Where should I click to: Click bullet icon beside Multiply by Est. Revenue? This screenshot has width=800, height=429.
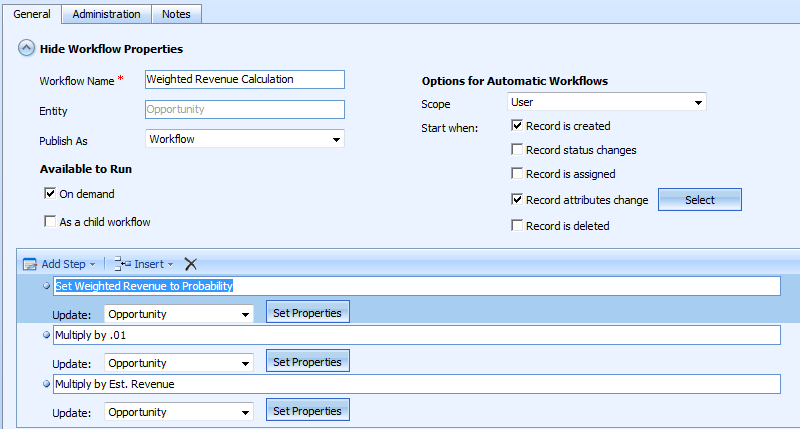tap(47, 383)
